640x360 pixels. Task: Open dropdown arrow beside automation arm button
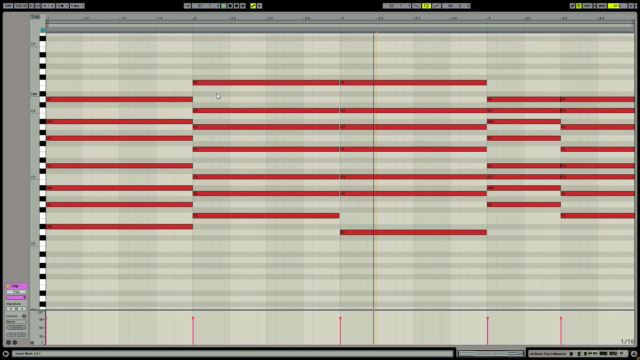259,6
